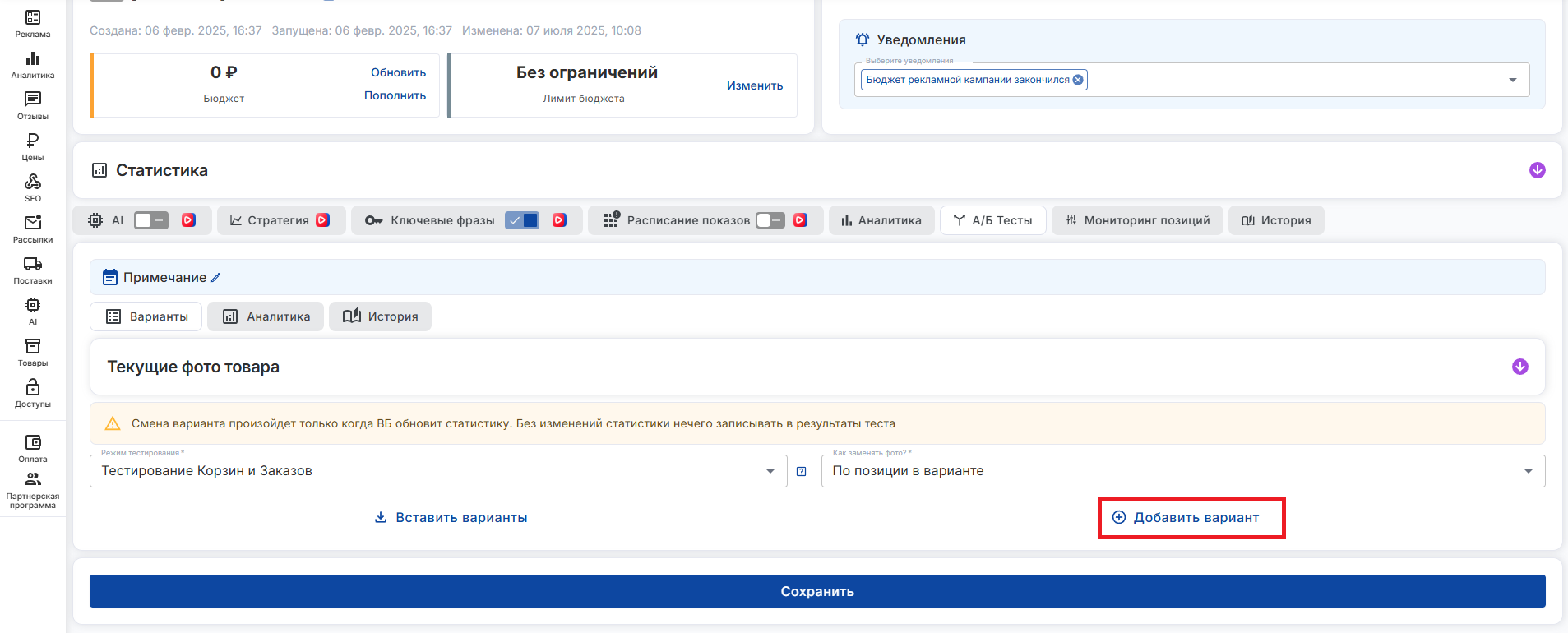
Task: Open Рассылки mailings sidebar icon
Action: click(33, 229)
